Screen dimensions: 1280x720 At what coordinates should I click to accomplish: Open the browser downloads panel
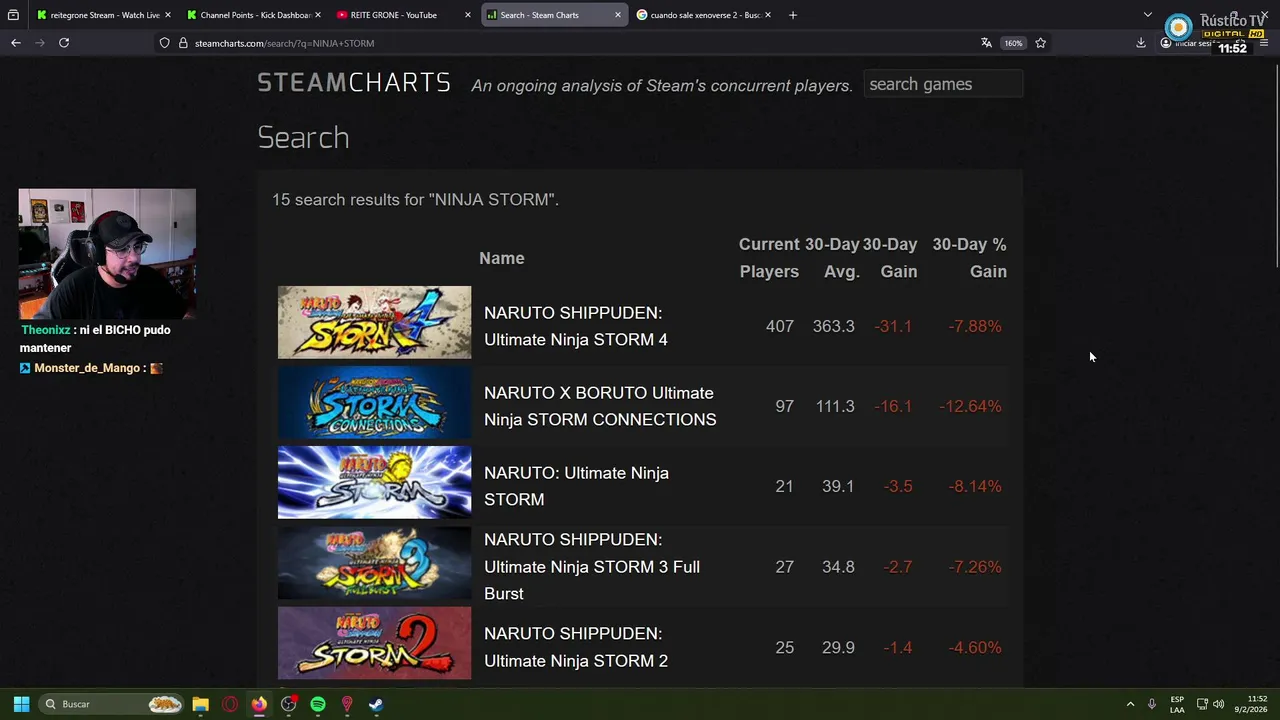(x=1141, y=43)
